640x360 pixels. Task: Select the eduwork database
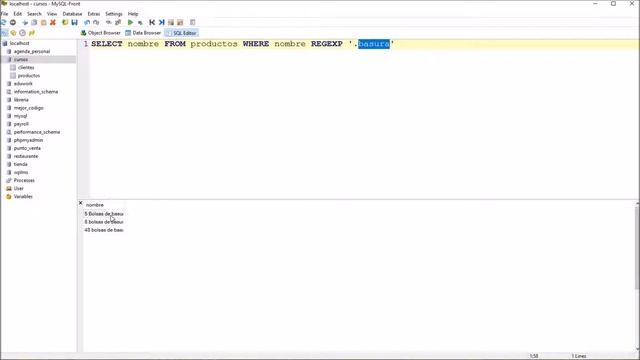[x=23, y=84]
